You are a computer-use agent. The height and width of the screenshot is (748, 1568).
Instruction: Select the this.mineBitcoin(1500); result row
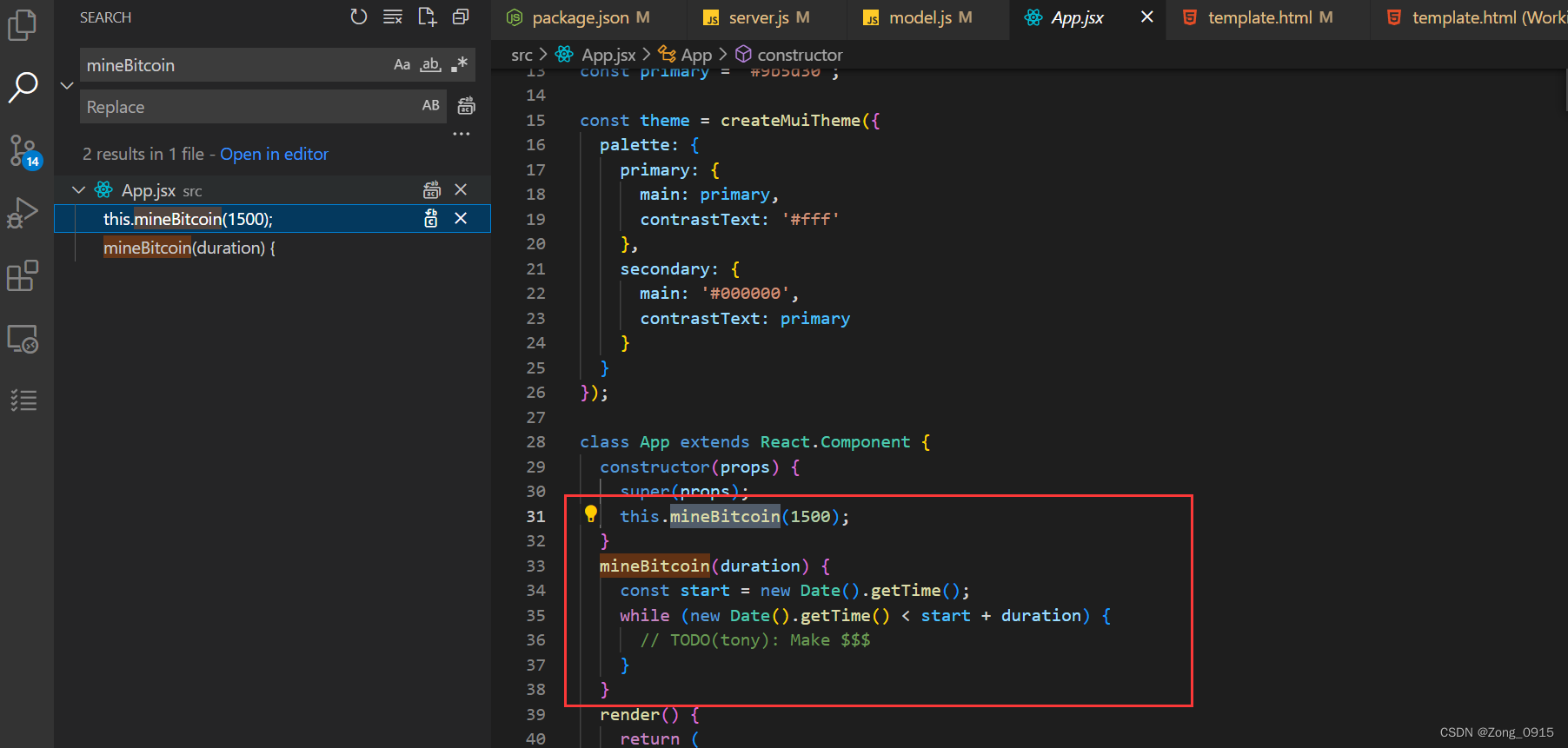(x=272, y=219)
